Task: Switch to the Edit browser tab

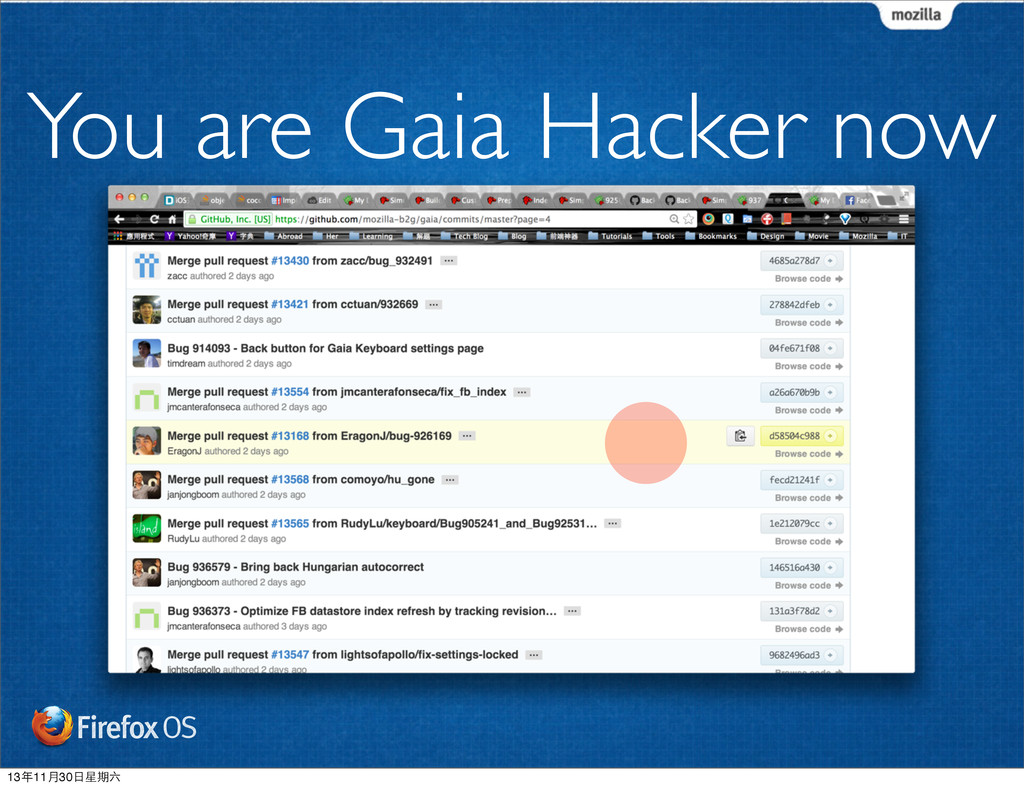Action: (x=320, y=200)
